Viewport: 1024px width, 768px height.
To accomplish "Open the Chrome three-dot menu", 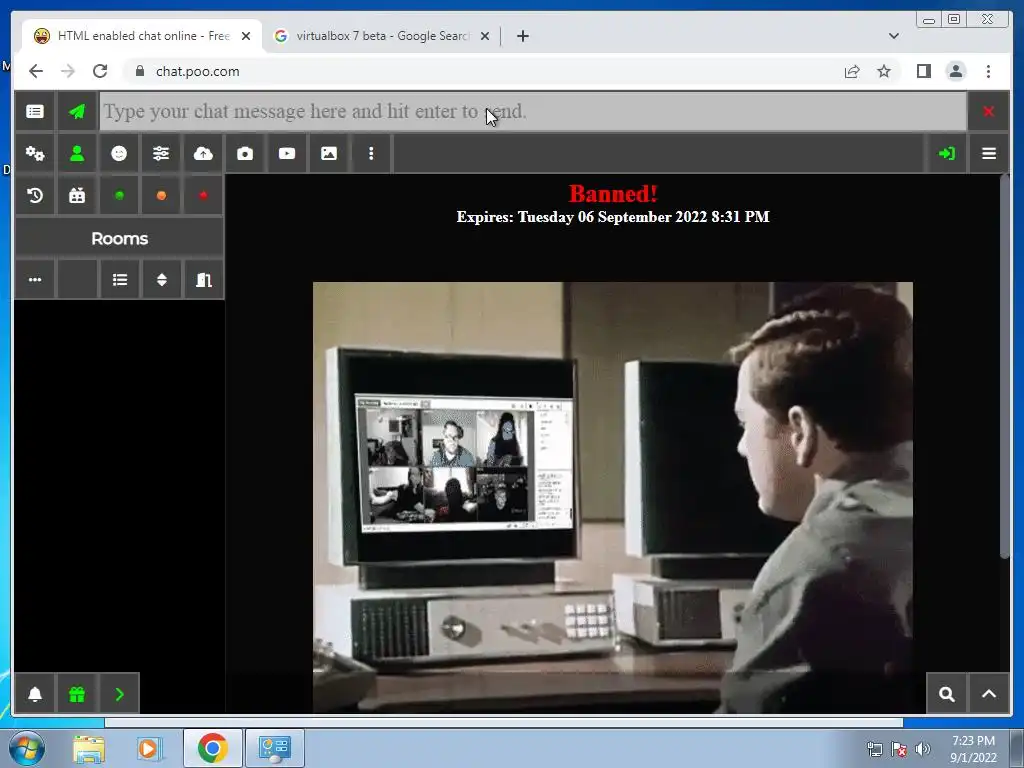I will [x=988, y=71].
